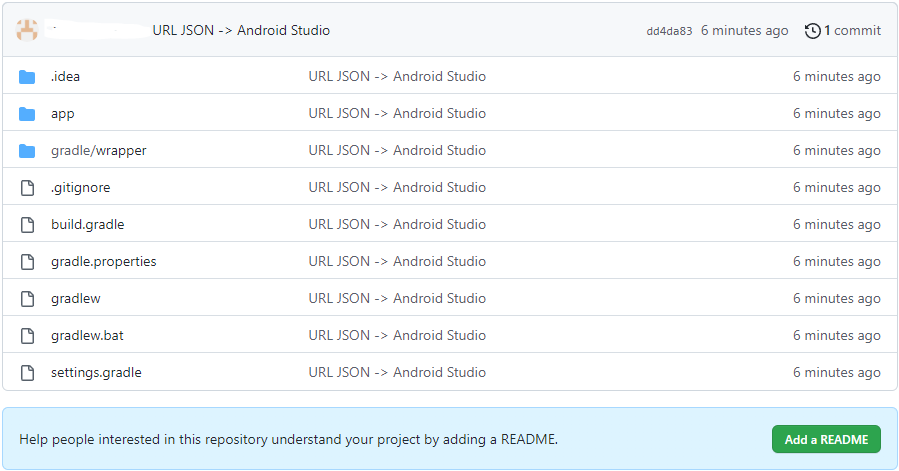Image resolution: width=899 pixels, height=471 pixels.
Task: Click 6 minutes ago in .gitignore row
Action: [837, 188]
